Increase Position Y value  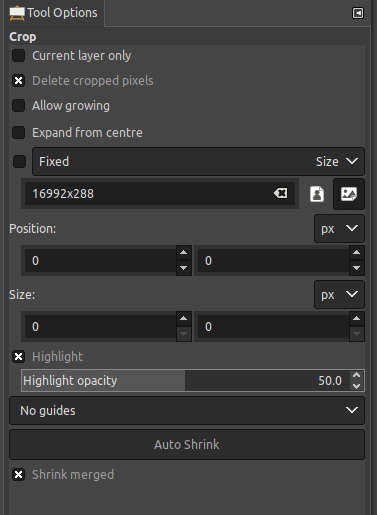357,253
